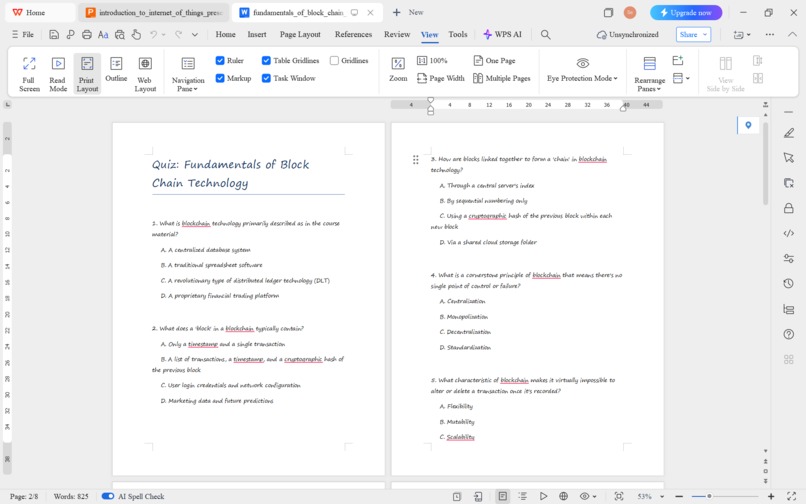
Task: Click the Save icon in quick toolbar
Action: 53,34
